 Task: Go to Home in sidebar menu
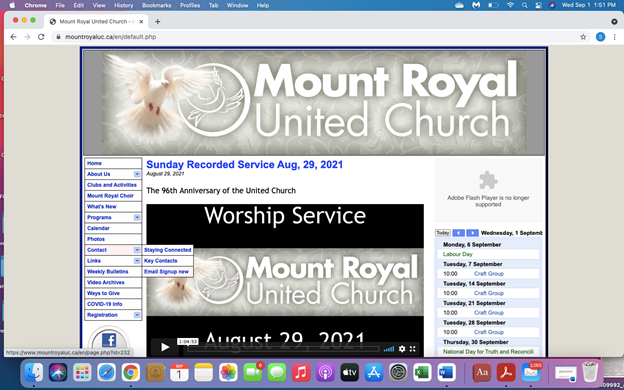pos(113,163)
